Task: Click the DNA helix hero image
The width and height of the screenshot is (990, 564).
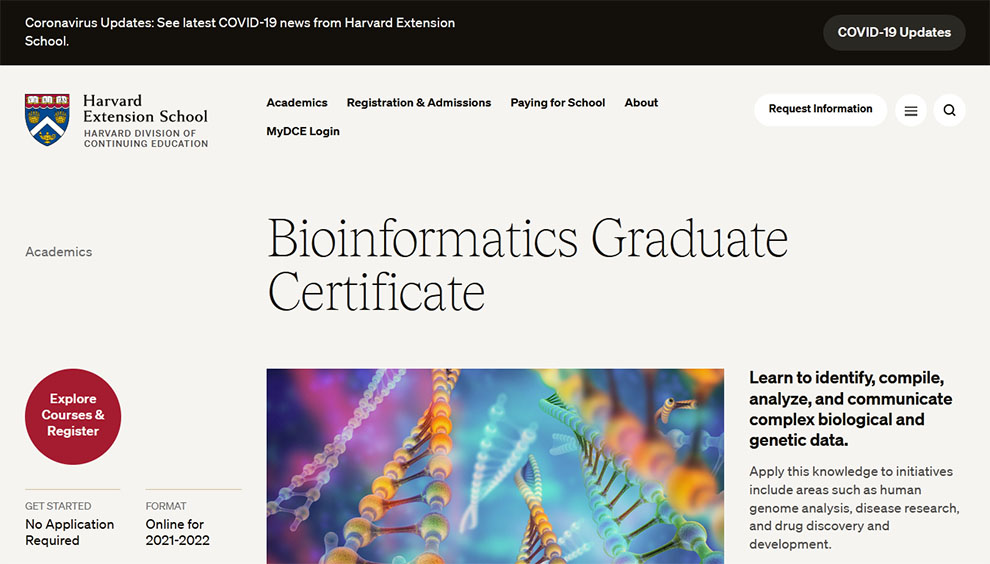Action: coord(495,466)
